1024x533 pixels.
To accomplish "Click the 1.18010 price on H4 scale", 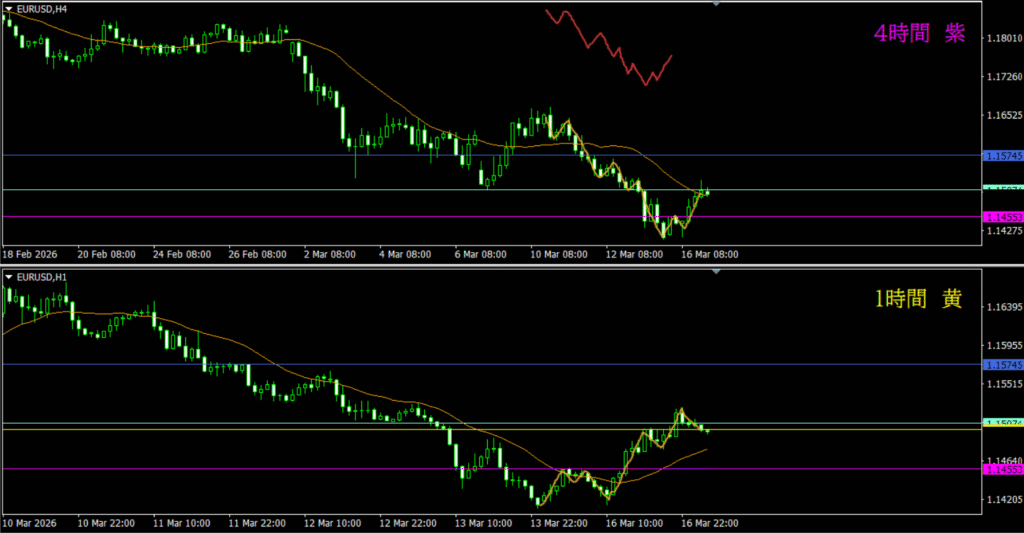I will pyautogui.click(x=1003, y=39).
